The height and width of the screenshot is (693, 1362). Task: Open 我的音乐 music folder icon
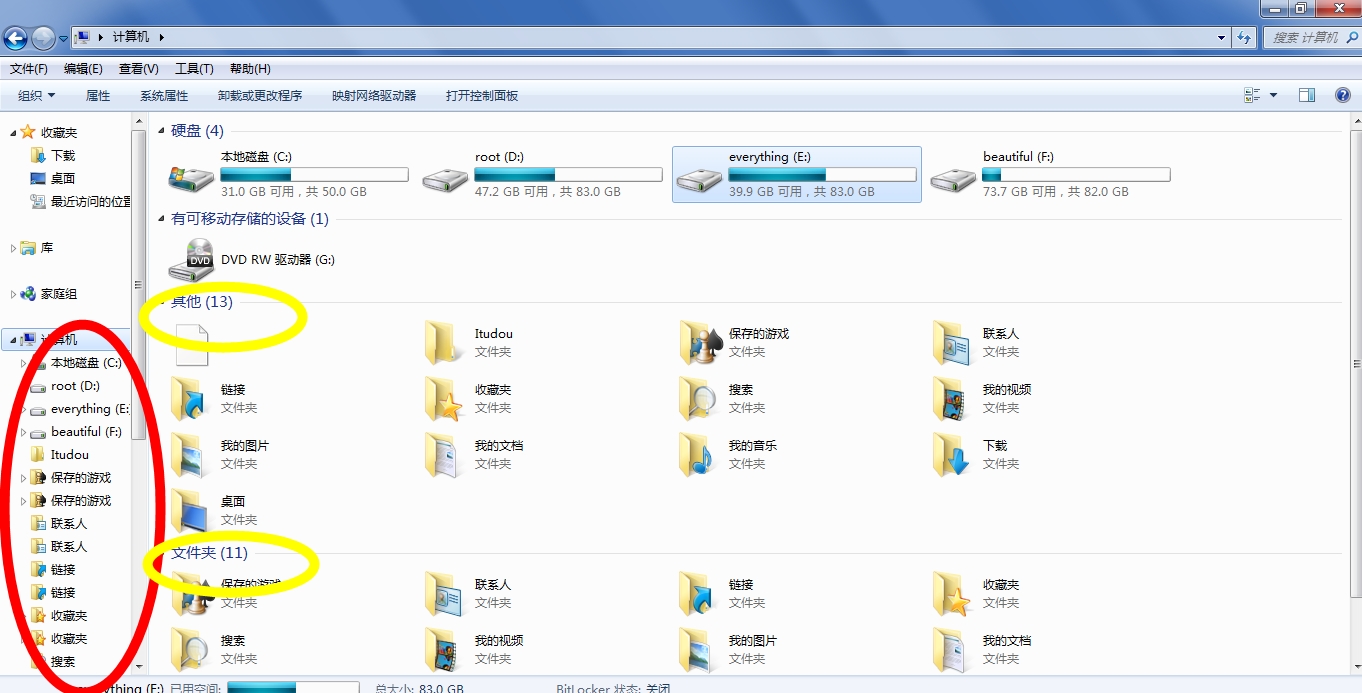click(699, 454)
